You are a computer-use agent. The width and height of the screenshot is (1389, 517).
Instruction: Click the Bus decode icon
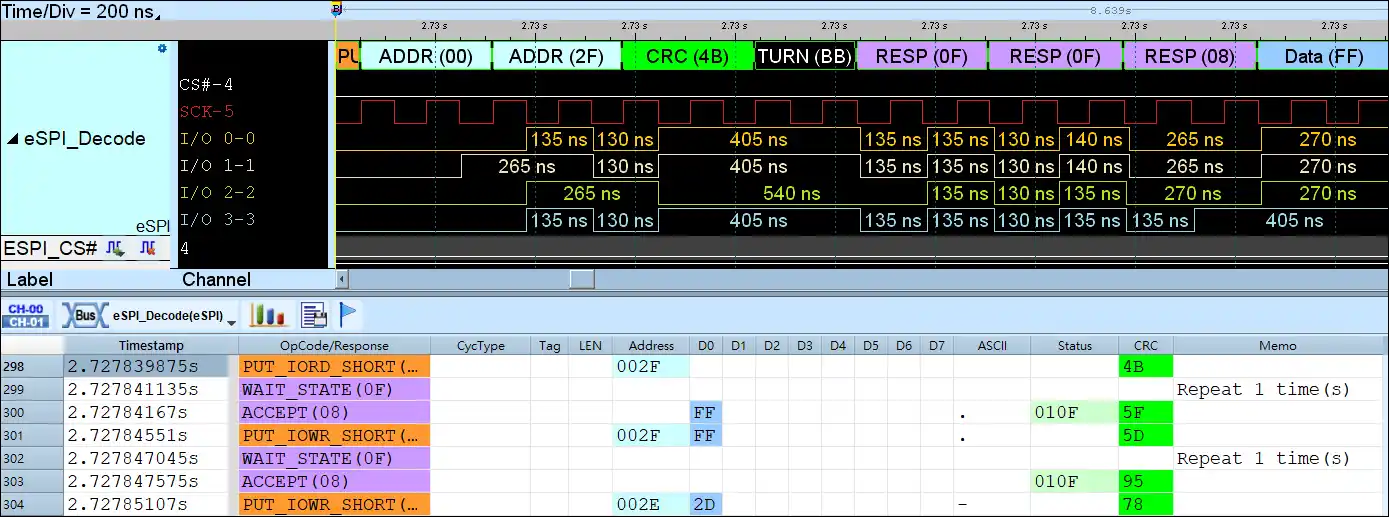pos(84,315)
